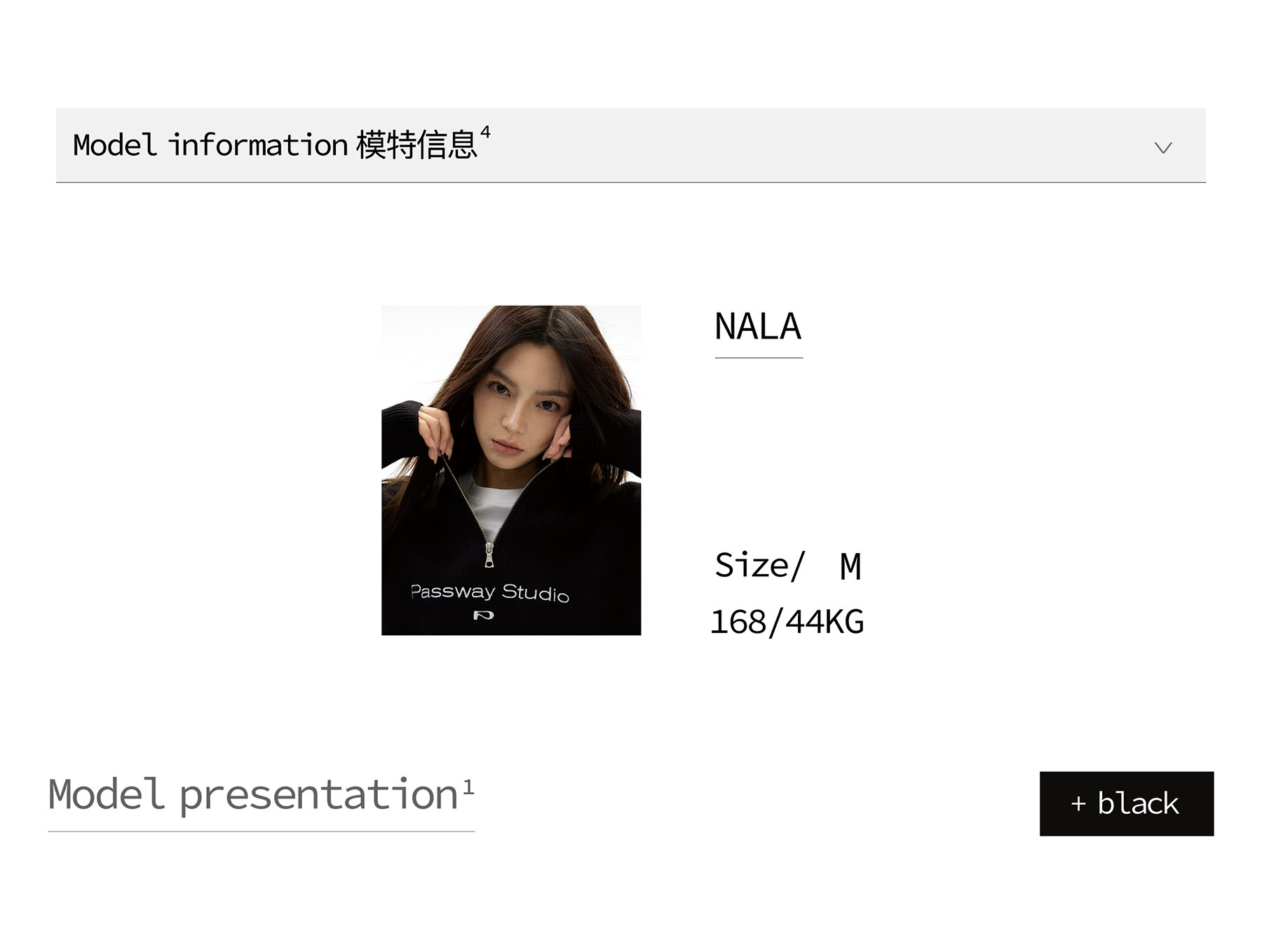The width and height of the screenshot is (1262, 952).
Task: Click the NALA model name
Action: (x=758, y=327)
